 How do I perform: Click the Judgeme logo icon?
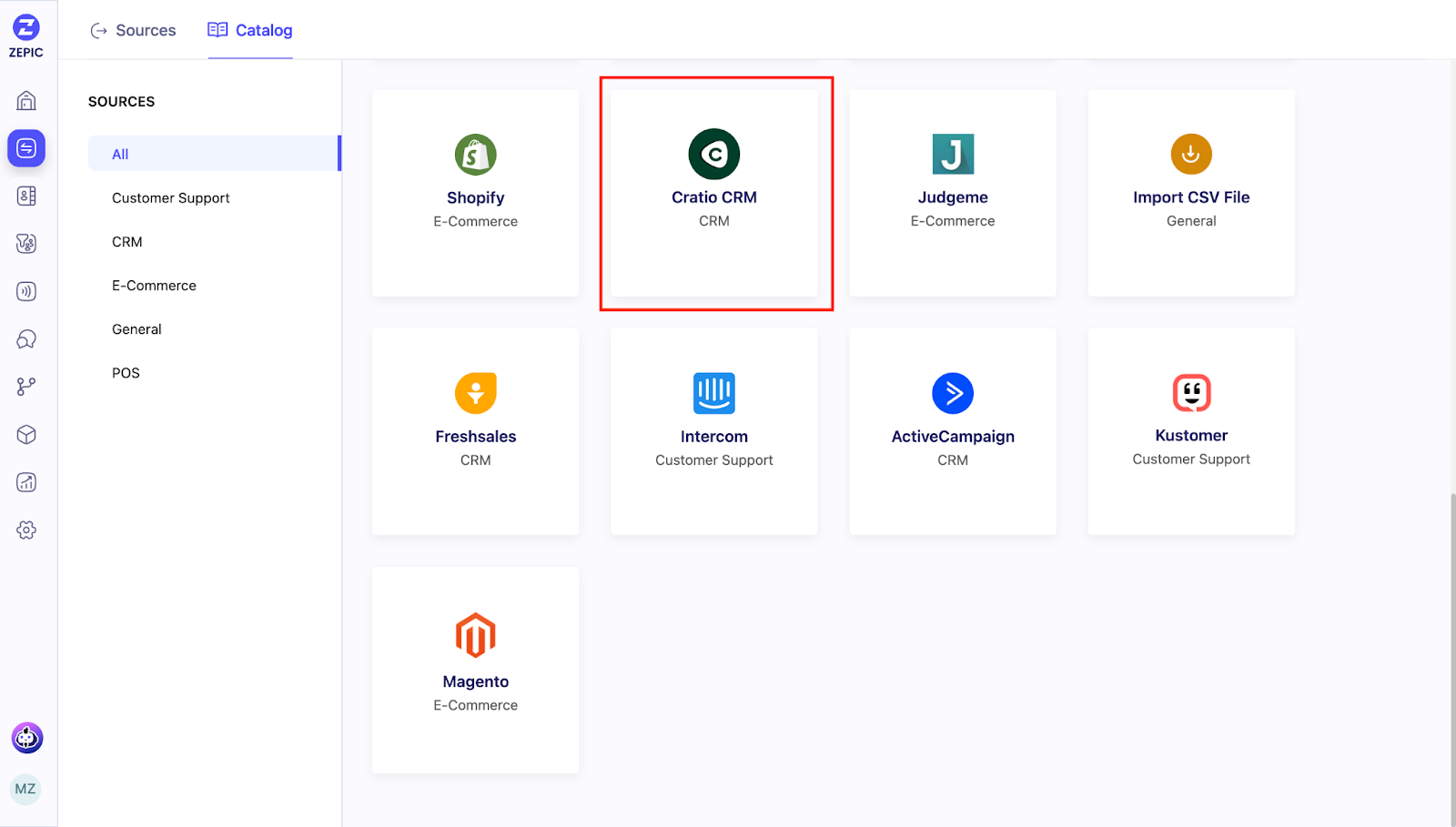pos(953,154)
